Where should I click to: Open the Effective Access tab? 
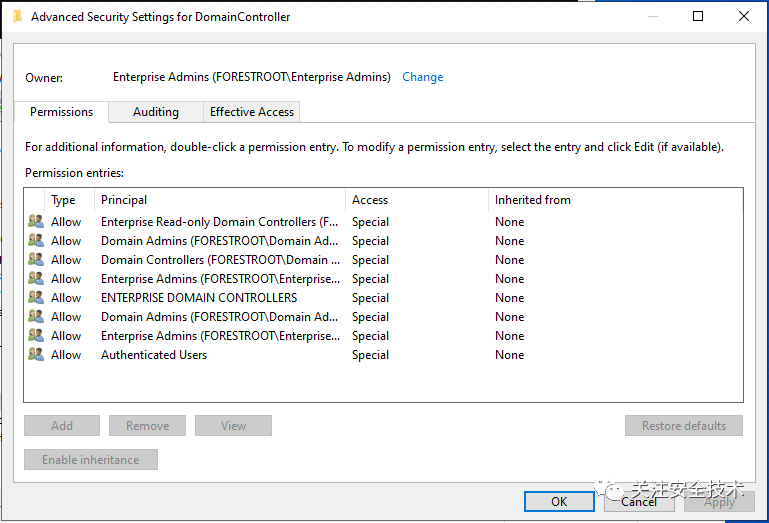252,112
